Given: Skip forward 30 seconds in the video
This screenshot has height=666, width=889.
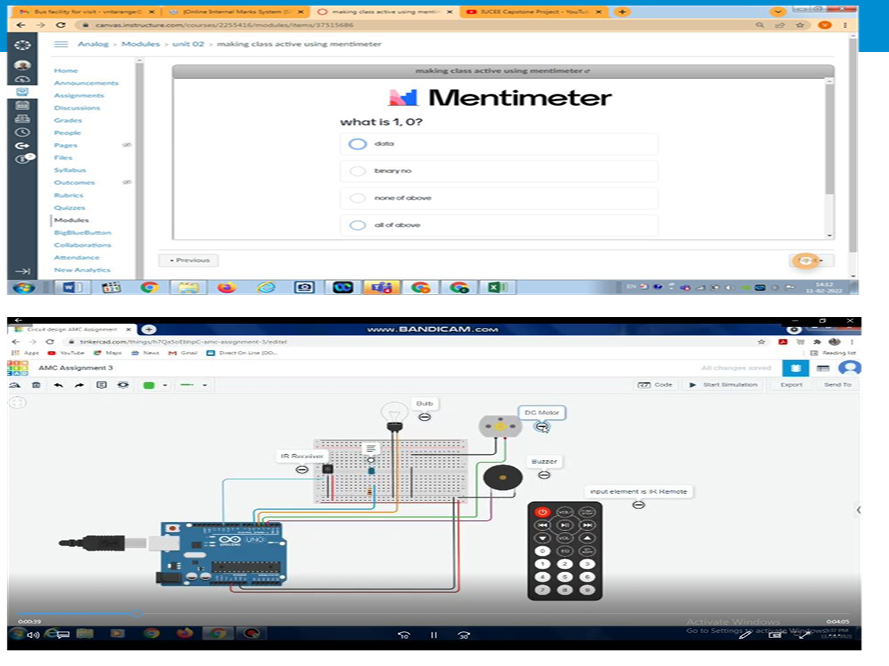Looking at the screenshot, I should pos(464,635).
